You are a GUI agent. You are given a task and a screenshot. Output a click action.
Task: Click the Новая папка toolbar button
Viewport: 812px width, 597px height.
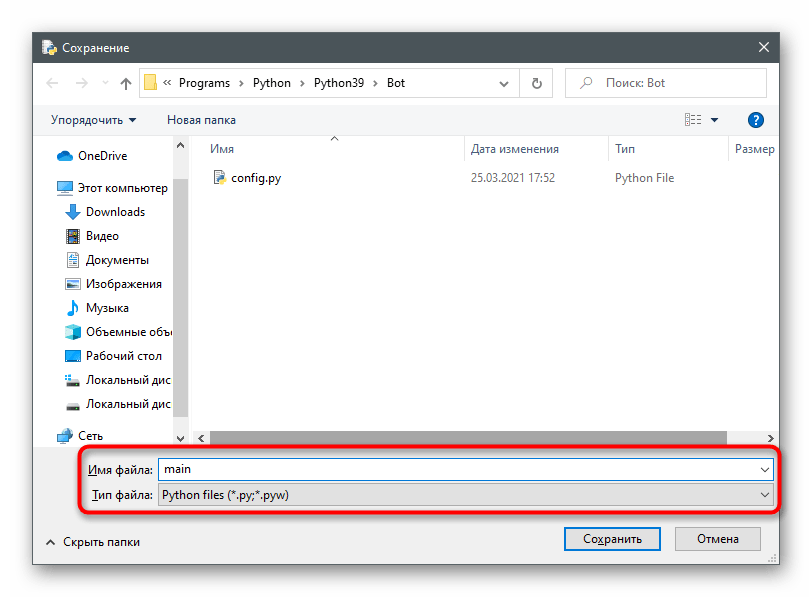pos(201,120)
